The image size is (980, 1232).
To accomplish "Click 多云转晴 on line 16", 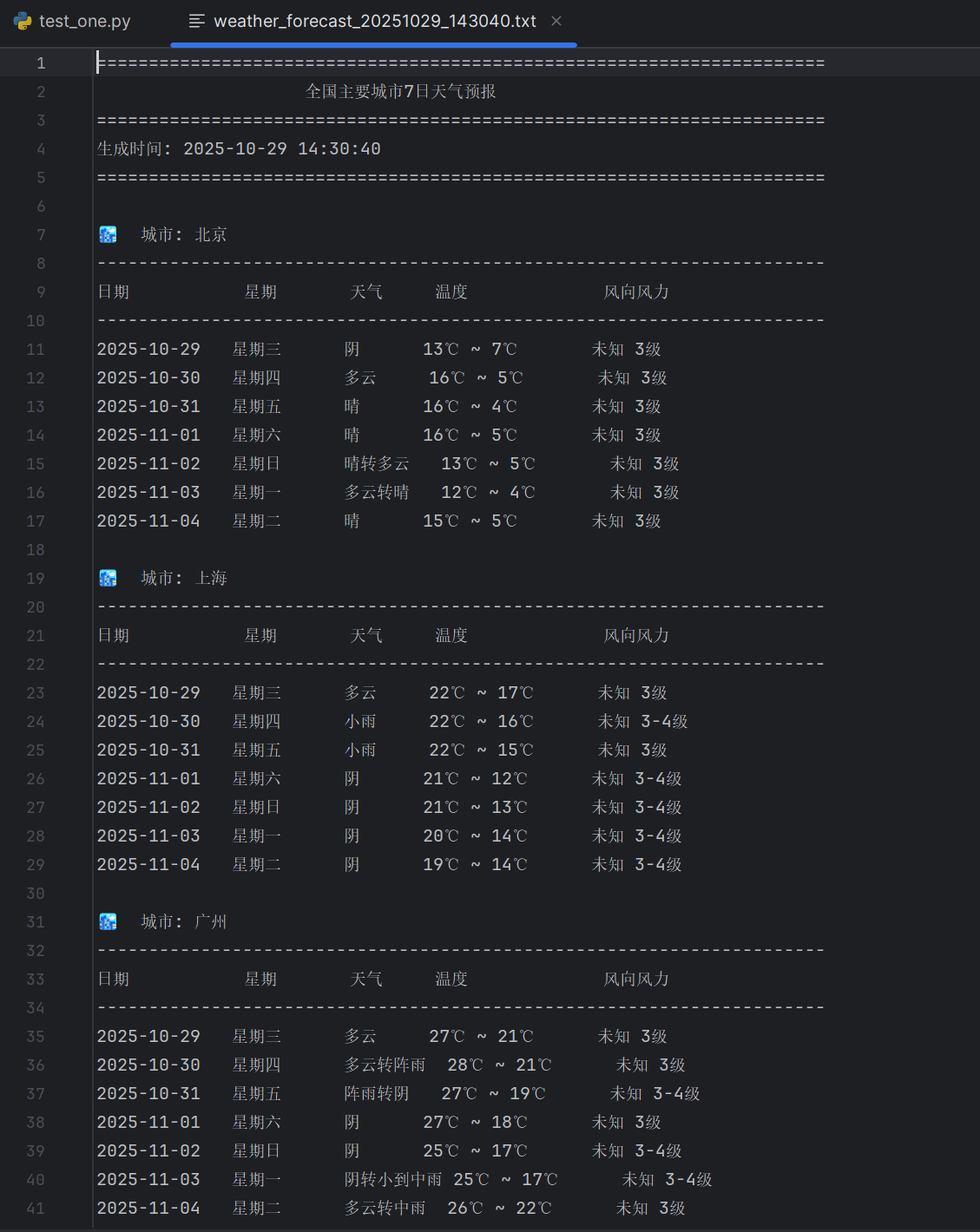I will point(377,492).
